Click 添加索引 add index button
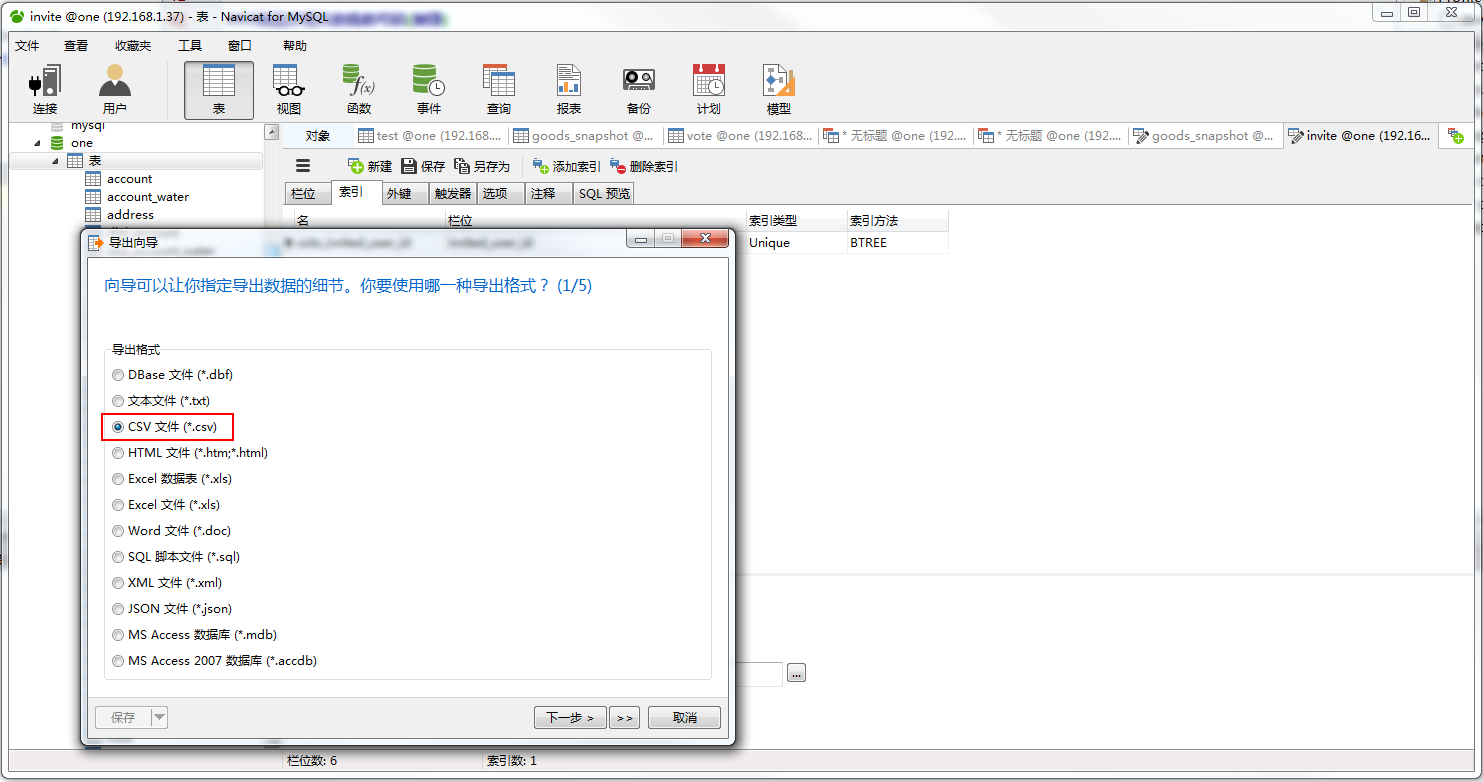The image size is (1483, 782). coord(566,166)
